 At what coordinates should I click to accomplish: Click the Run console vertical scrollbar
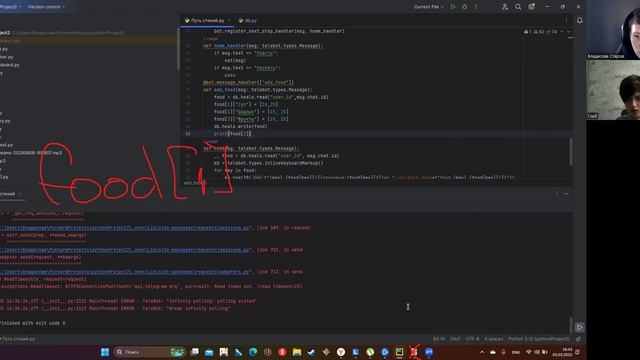coord(571,325)
